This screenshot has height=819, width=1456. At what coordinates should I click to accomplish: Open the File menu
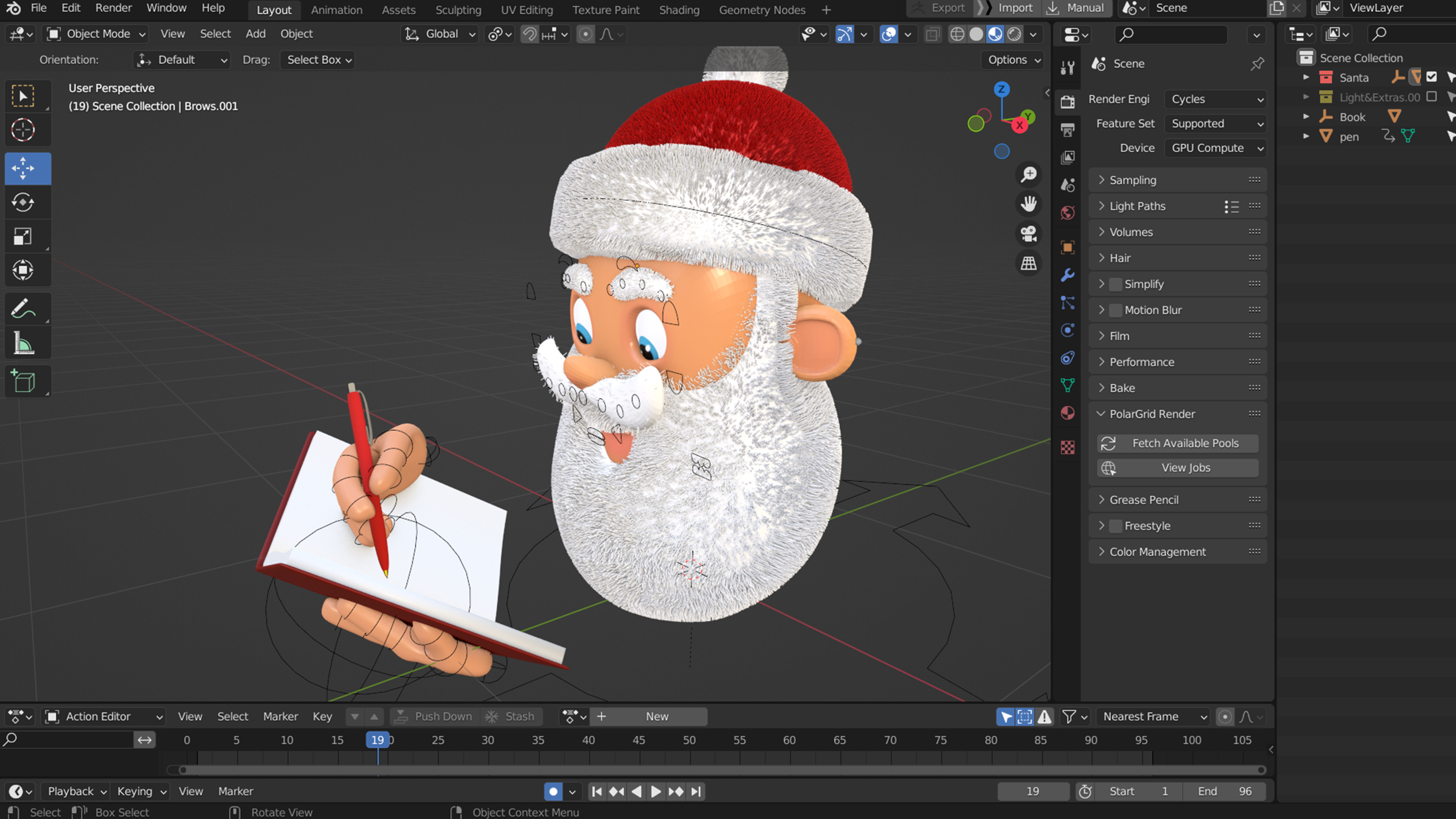point(38,9)
